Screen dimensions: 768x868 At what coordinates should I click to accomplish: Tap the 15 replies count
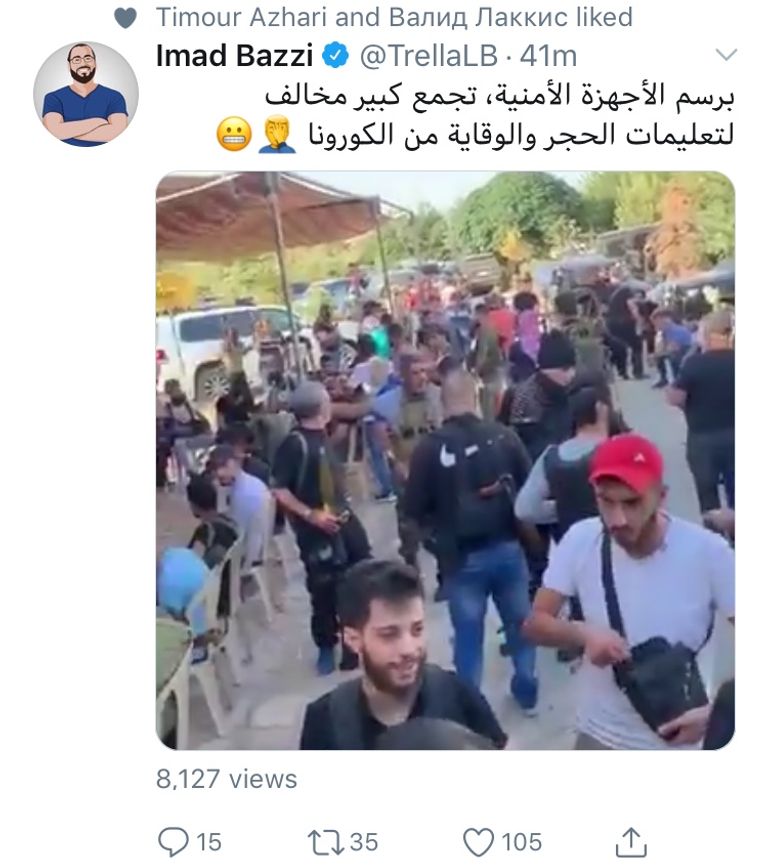pos(209,842)
